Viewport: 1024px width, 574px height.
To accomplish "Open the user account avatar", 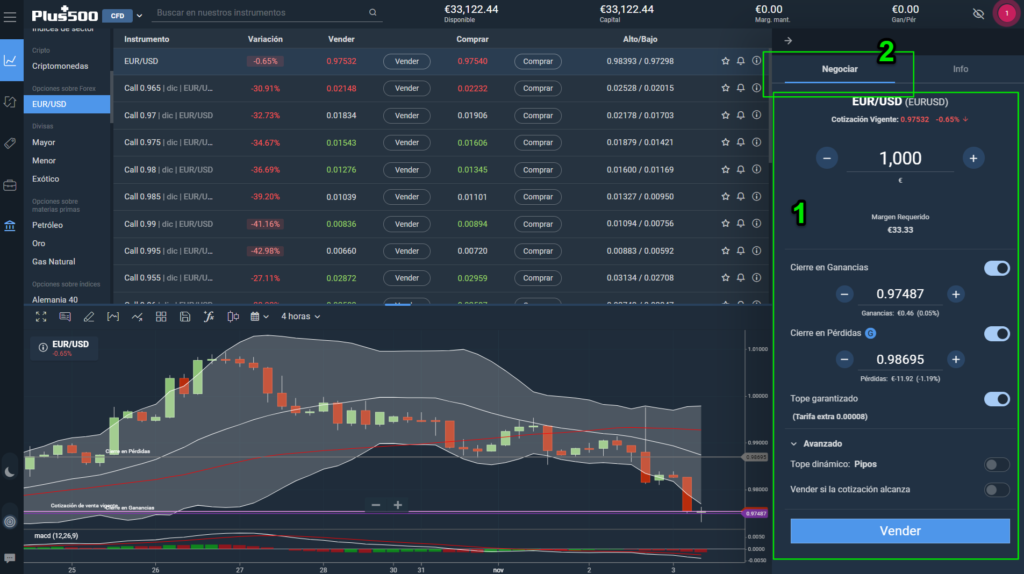I will tap(1006, 14).
